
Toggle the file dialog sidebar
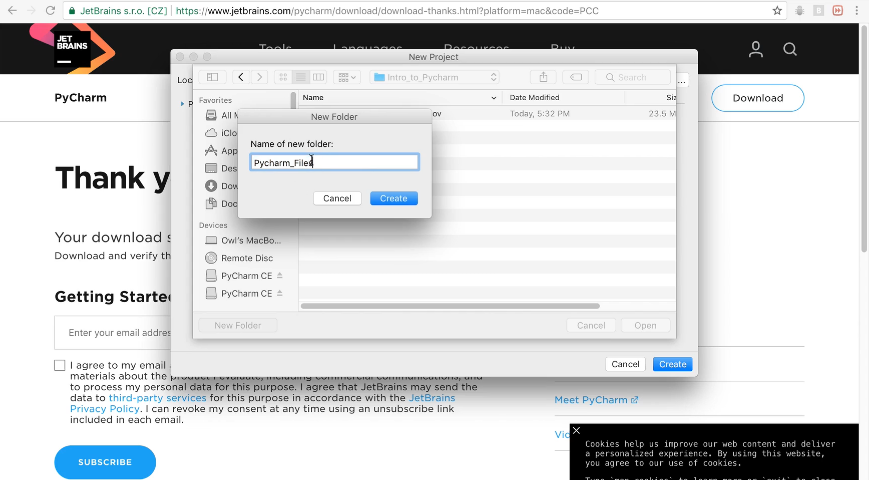(x=212, y=77)
